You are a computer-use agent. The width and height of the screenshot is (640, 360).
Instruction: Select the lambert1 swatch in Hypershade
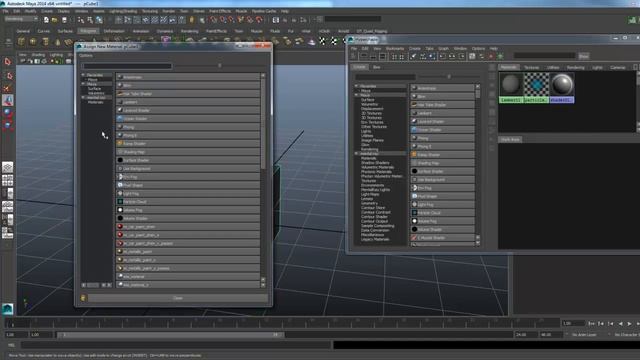click(x=511, y=88)
